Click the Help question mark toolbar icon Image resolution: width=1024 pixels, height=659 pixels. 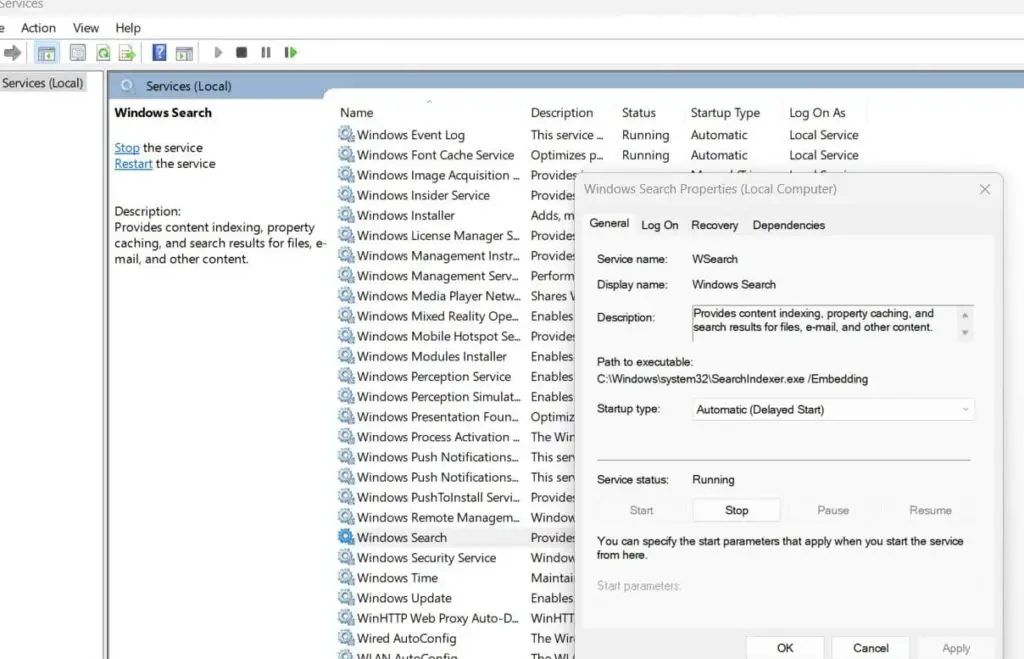pyautogui.click(x=158, y=52)
